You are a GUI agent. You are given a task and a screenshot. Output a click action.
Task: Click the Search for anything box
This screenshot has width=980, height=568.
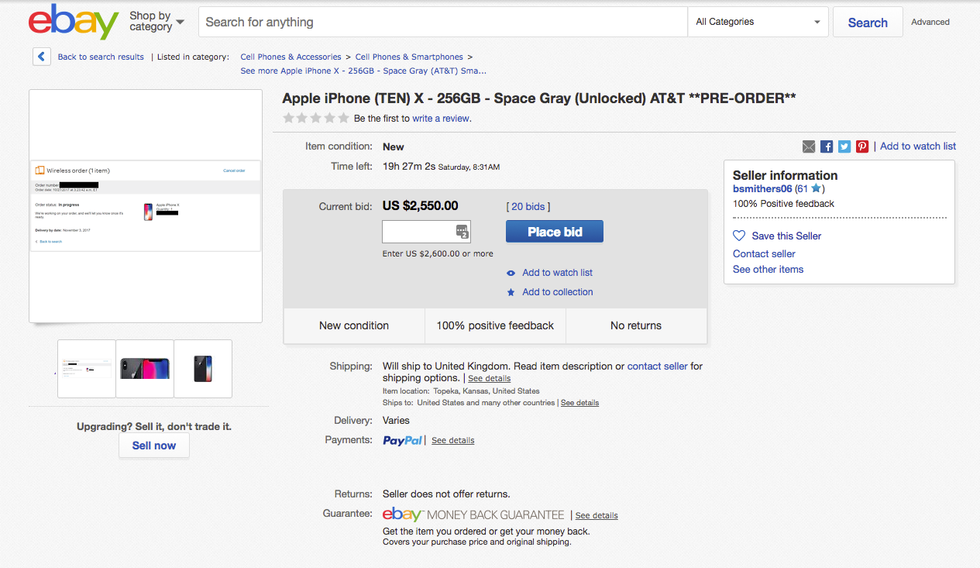click(x=442, y=22)
